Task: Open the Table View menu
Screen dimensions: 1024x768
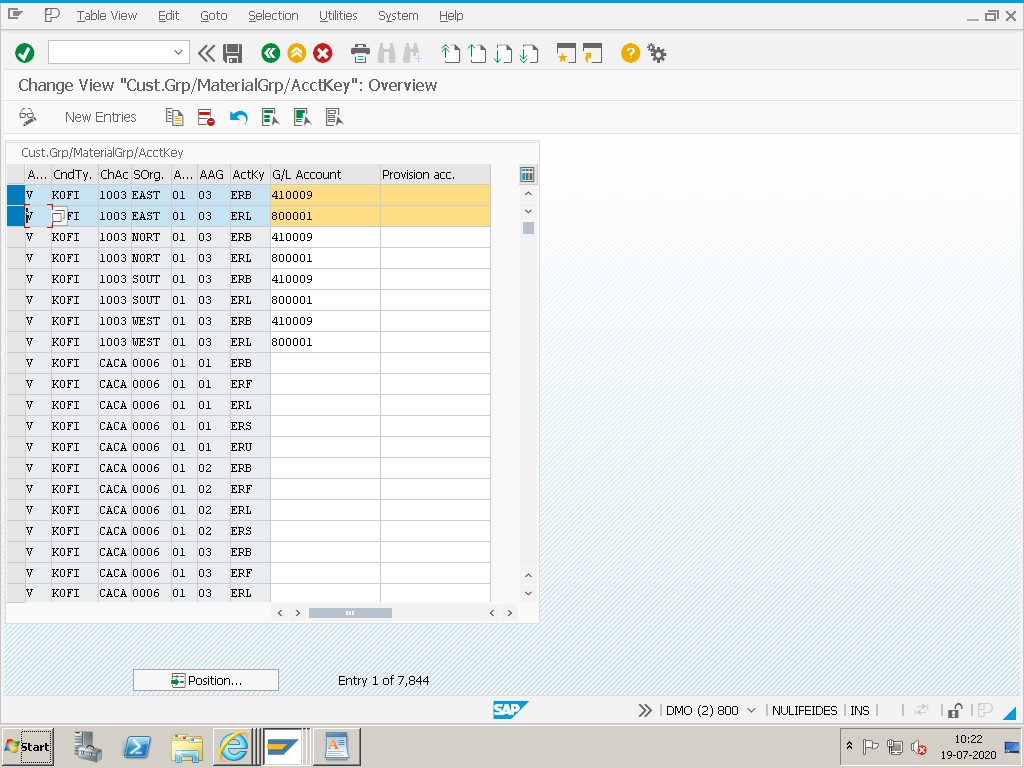Action: pos(106,16)
